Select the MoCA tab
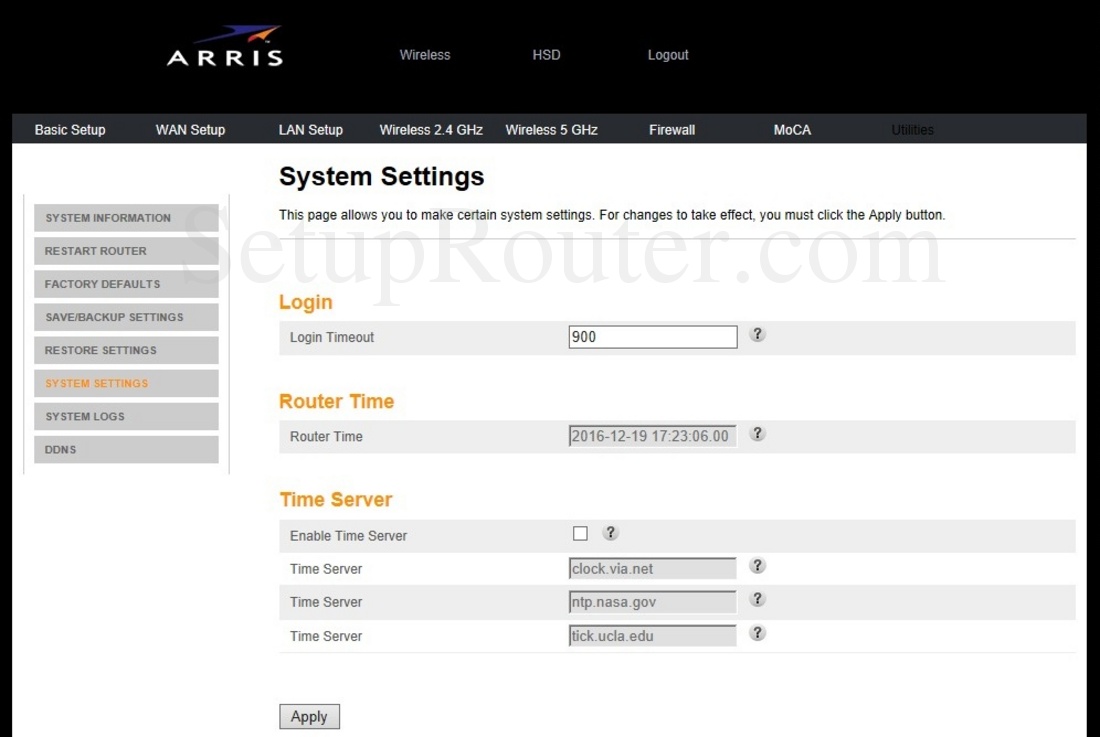This screenshot has width=1100, height=737. click(791, 129)
